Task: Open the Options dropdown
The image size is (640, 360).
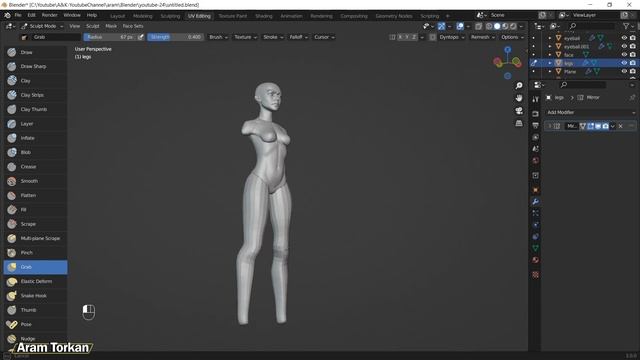Action: pos(512,37)
